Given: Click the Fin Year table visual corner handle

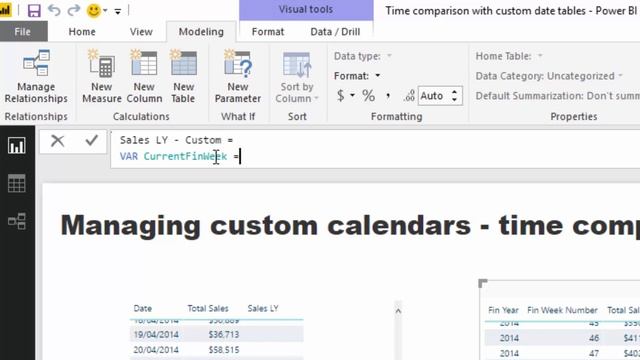Looking at the screenshot, I should (483, 283).
